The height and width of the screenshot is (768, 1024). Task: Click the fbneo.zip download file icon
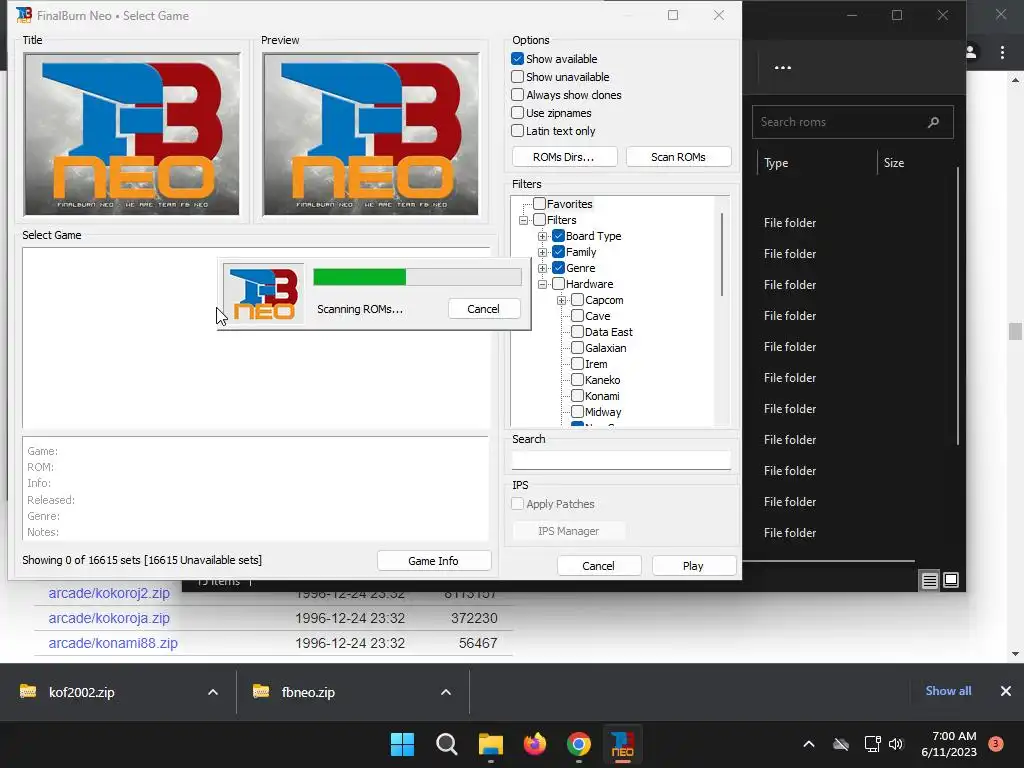coord(261,692)
